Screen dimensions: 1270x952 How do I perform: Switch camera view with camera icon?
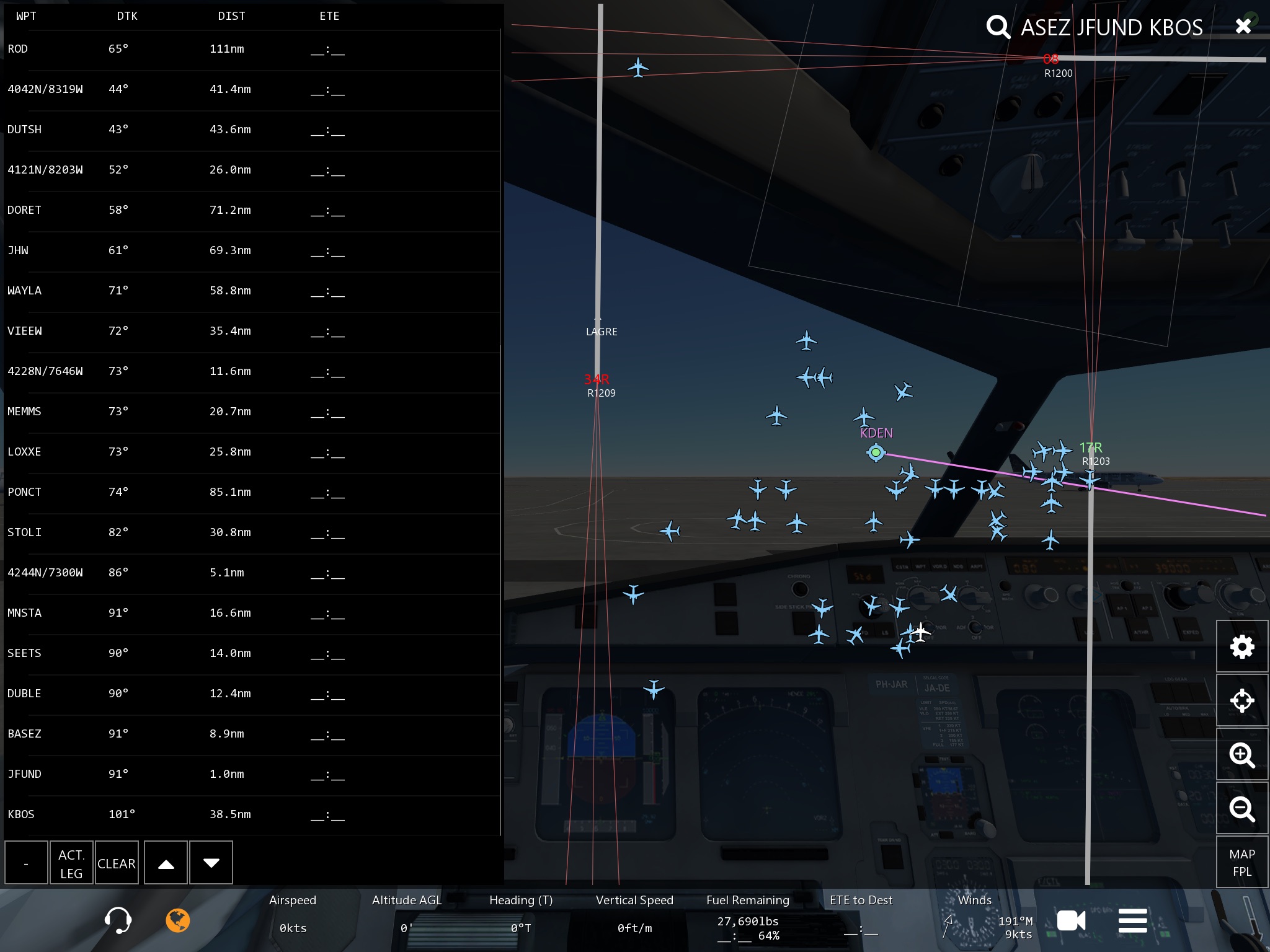(x=1071, y=920)
